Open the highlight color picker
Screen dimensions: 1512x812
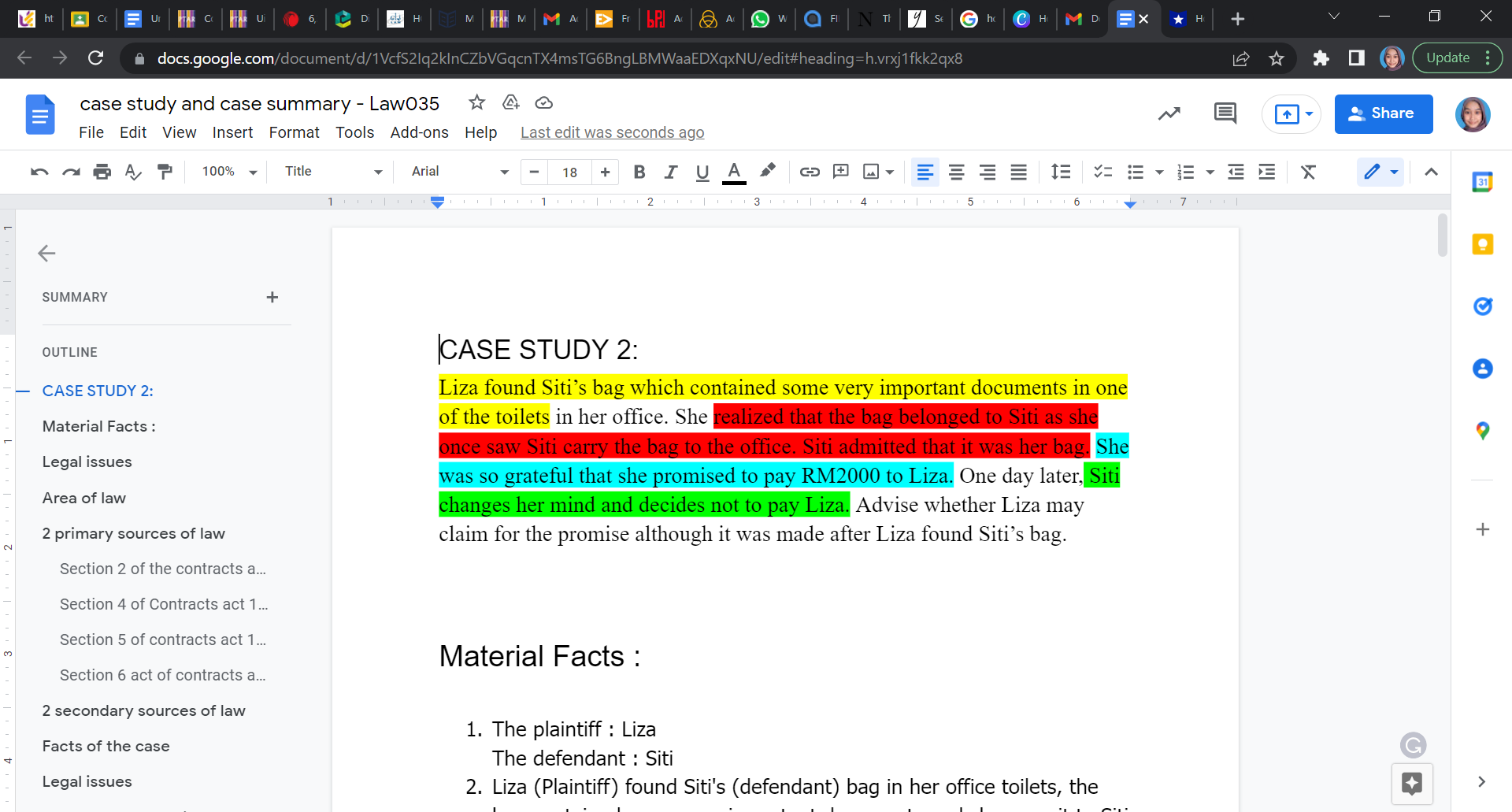pos(767,171)
